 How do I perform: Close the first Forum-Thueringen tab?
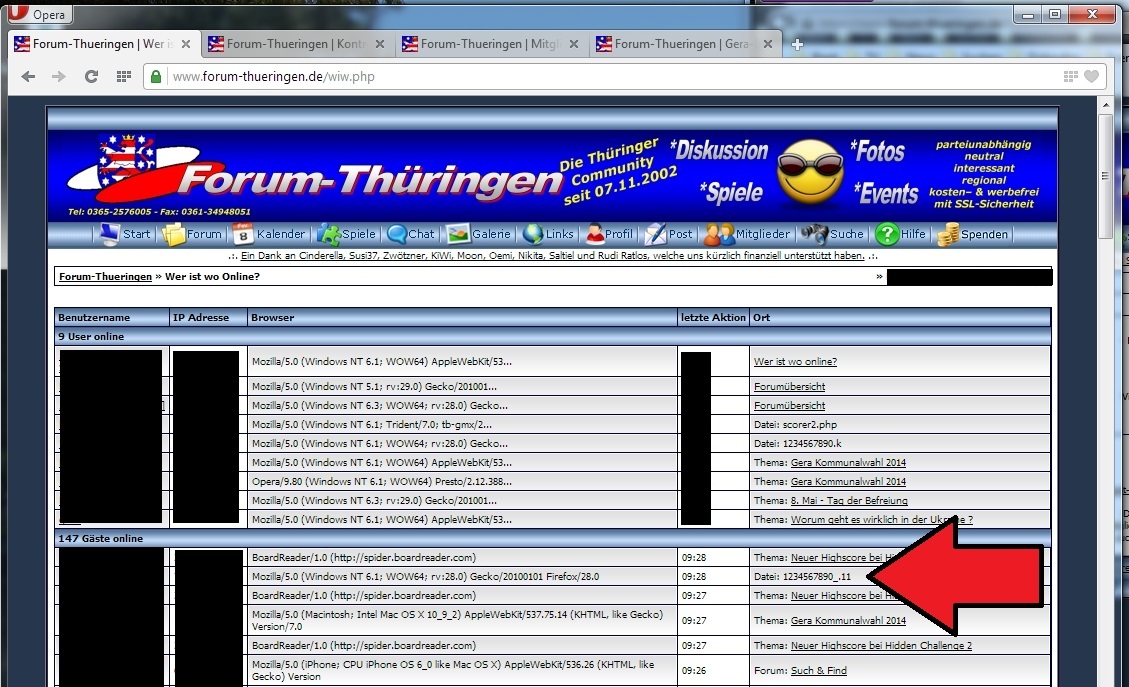tap(186, 44)
